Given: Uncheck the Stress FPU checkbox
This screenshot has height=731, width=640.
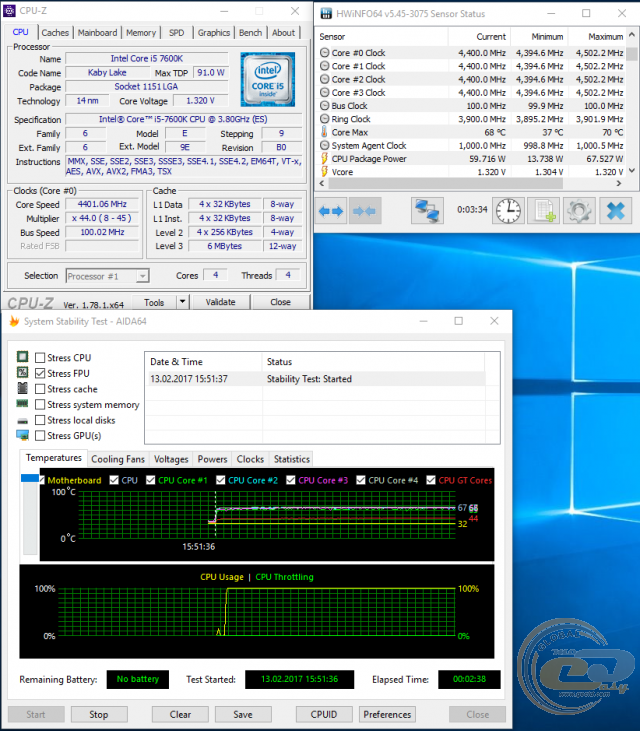Looking at the screenshot, I should tap(40, 373).
